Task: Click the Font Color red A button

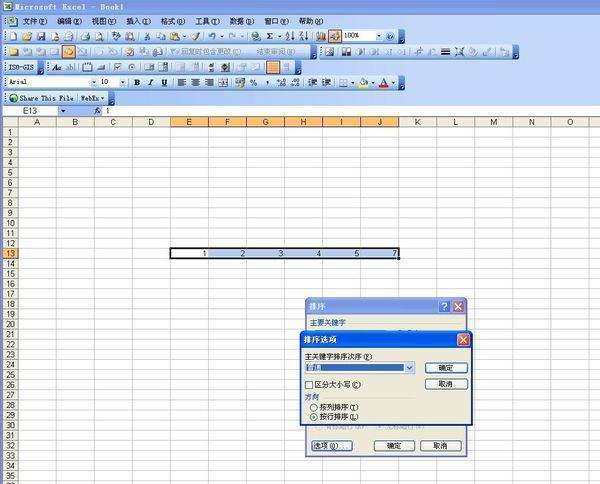Action: 385,82
